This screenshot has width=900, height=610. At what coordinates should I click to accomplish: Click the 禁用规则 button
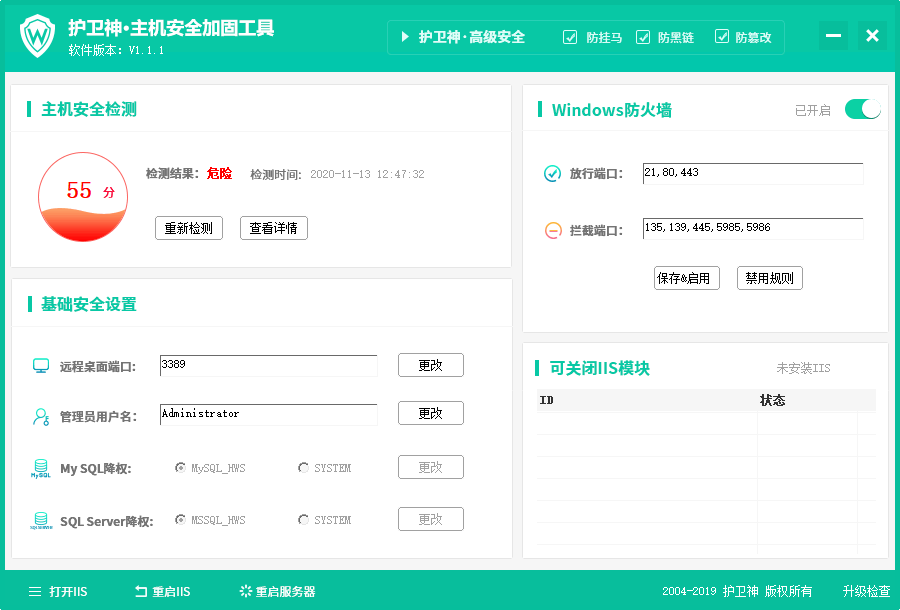770,278
